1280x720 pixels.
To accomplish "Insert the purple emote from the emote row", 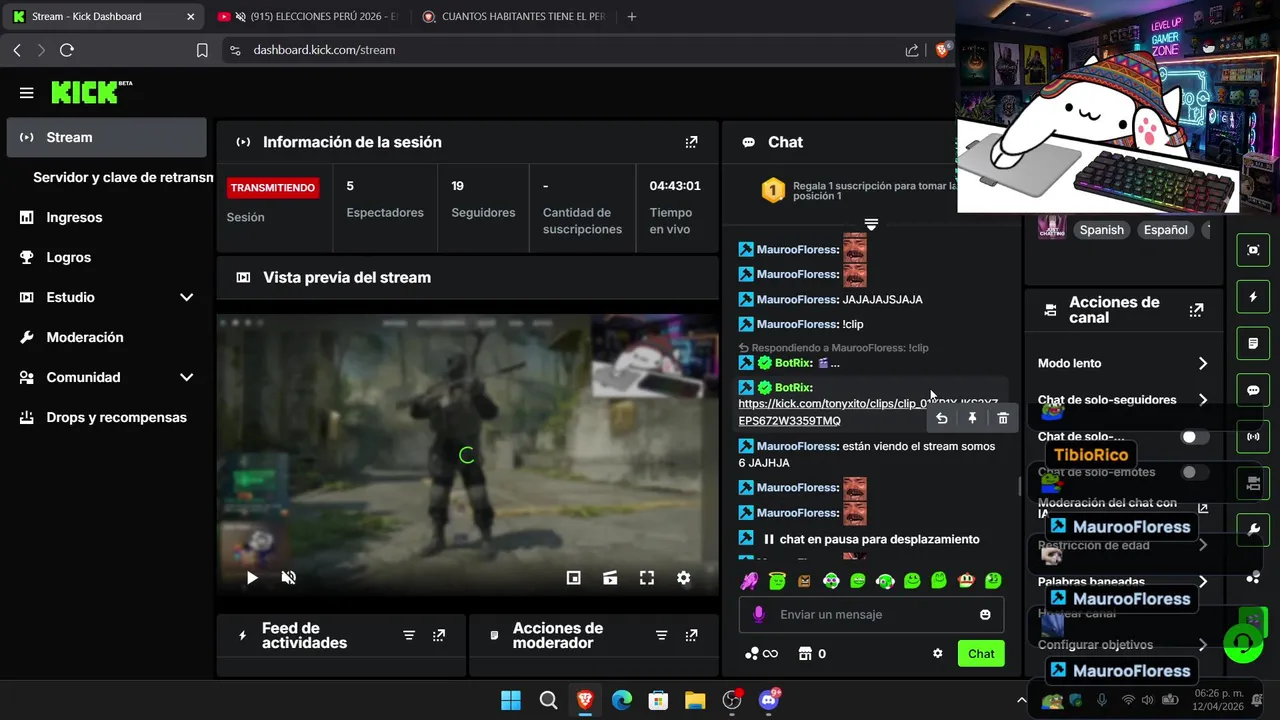I will point(749,580).
